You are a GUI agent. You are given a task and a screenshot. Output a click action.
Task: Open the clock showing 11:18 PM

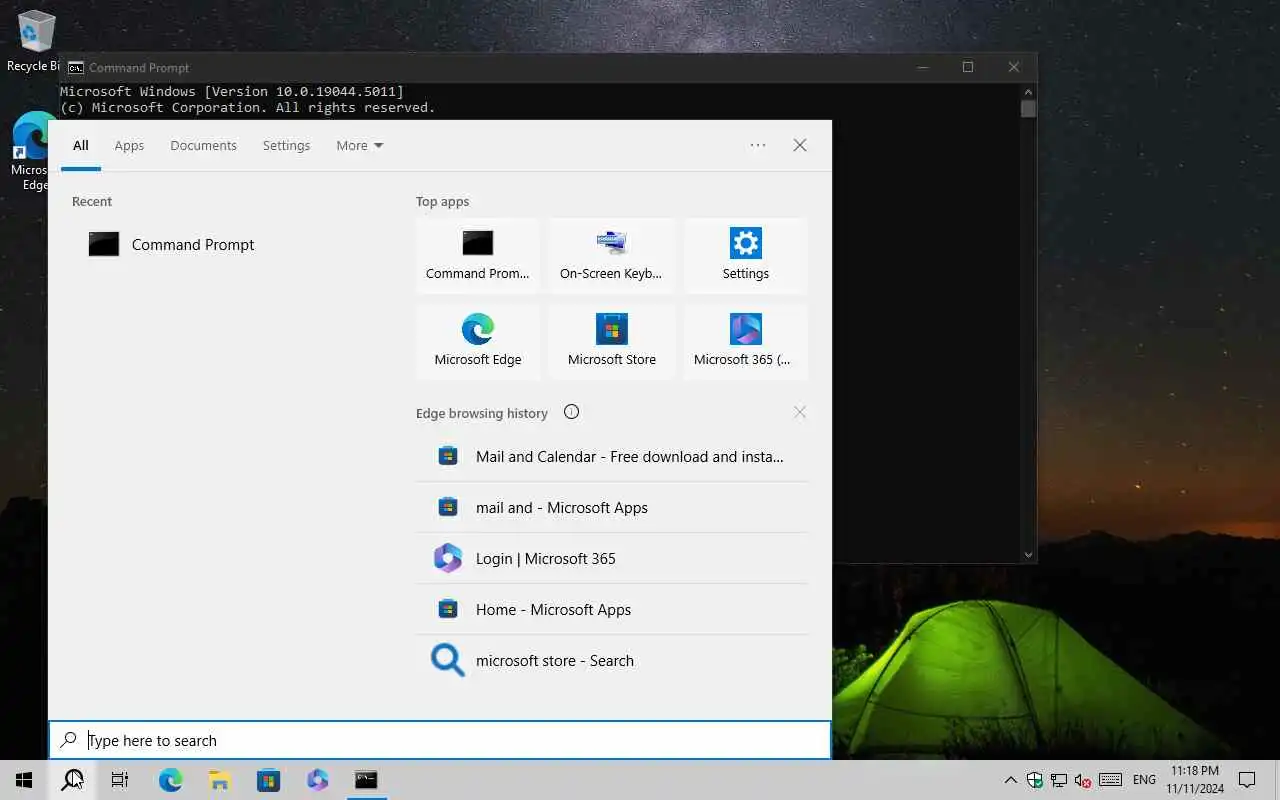(x=1194, y=780)
